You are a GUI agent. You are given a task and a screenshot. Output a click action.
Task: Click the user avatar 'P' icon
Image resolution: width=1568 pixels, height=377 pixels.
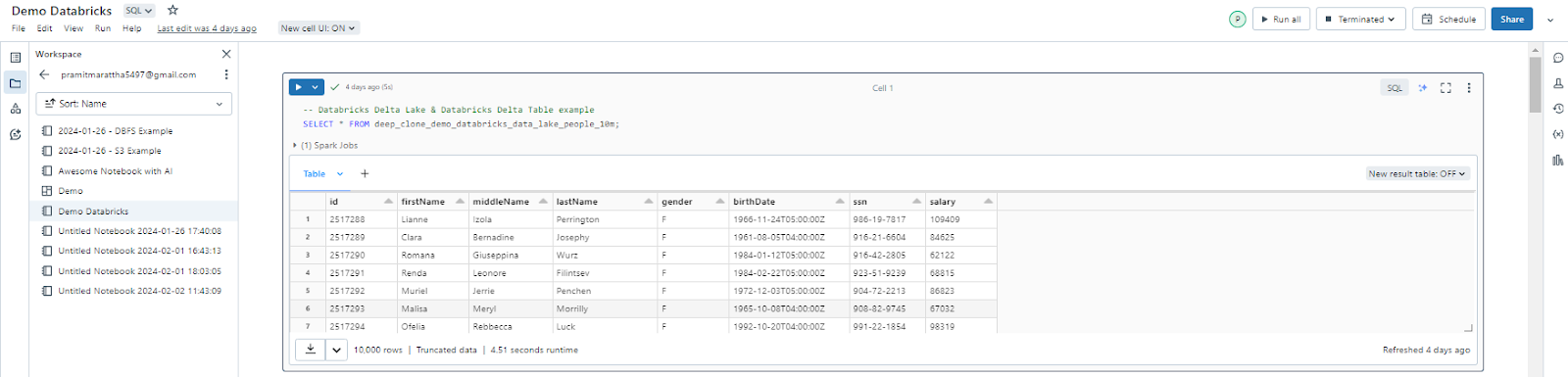click(1238, 19)
